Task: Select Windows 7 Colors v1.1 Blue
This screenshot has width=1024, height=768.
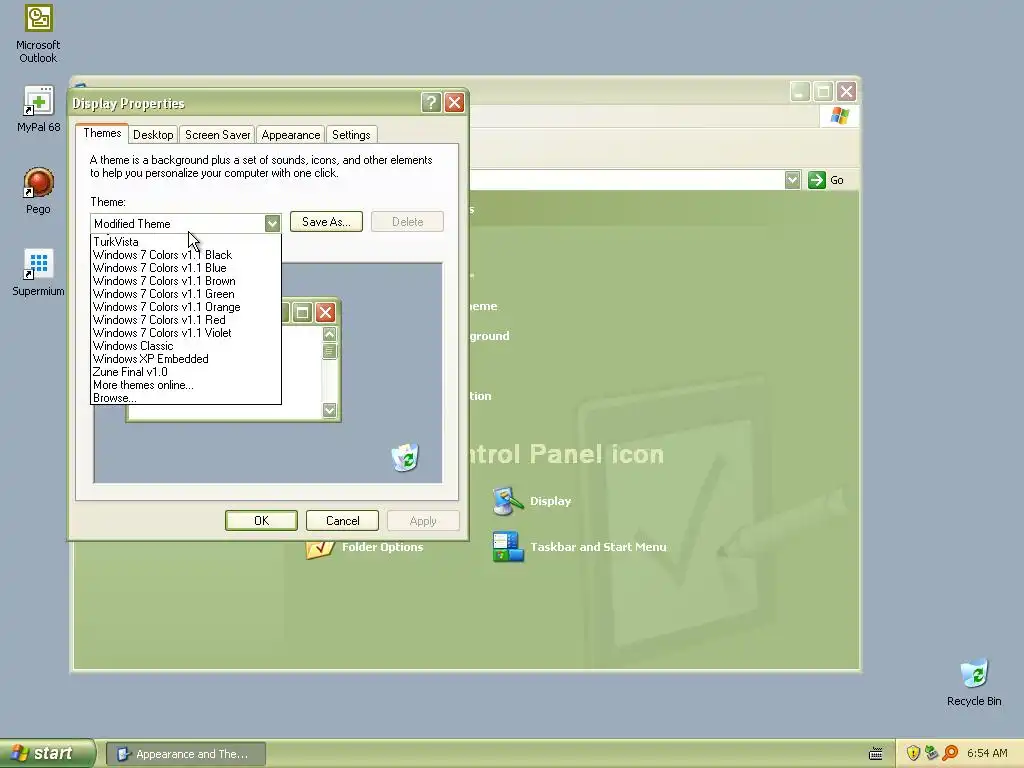Action: click(x=185, y=268)
